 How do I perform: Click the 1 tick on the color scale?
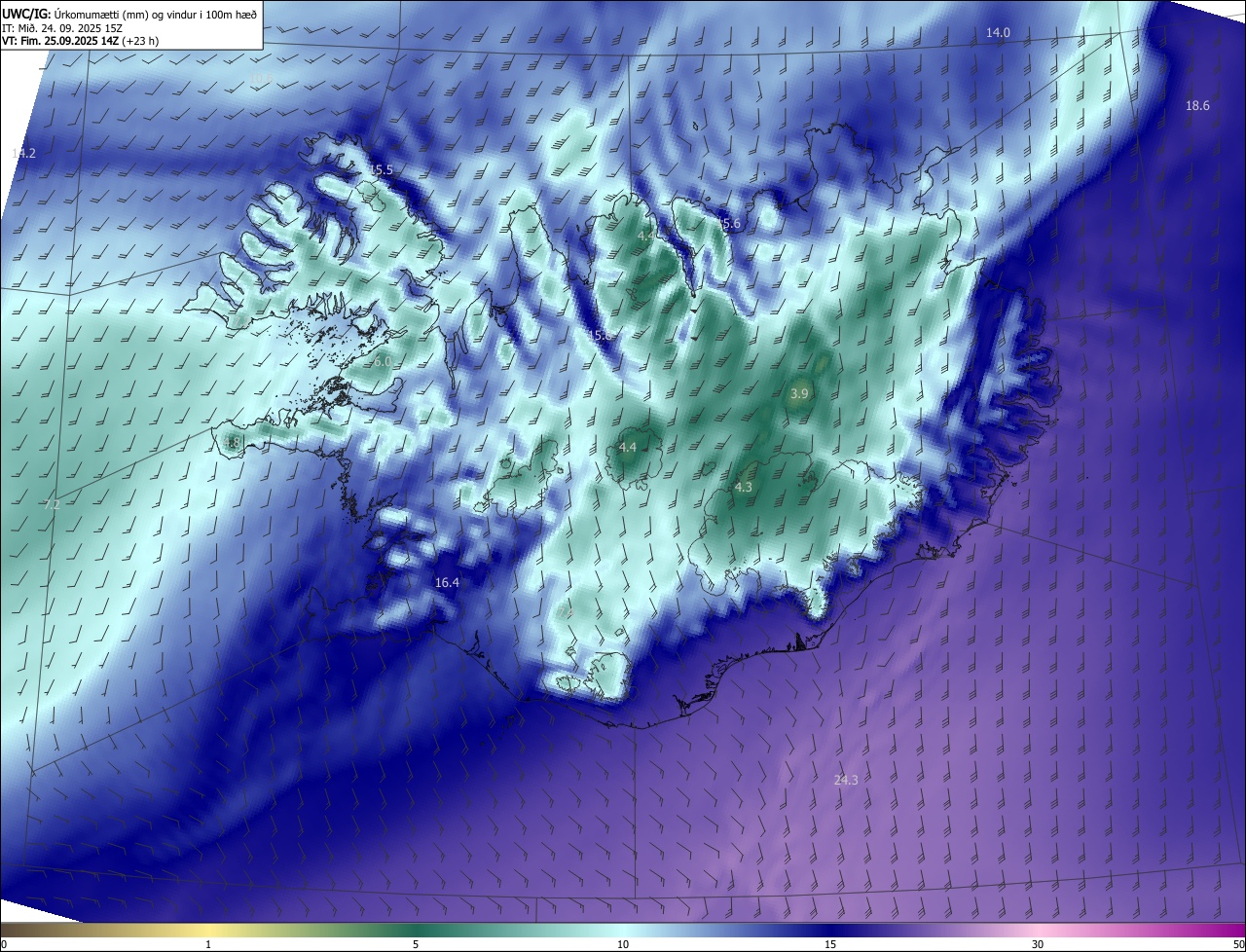tap(208, 944)
